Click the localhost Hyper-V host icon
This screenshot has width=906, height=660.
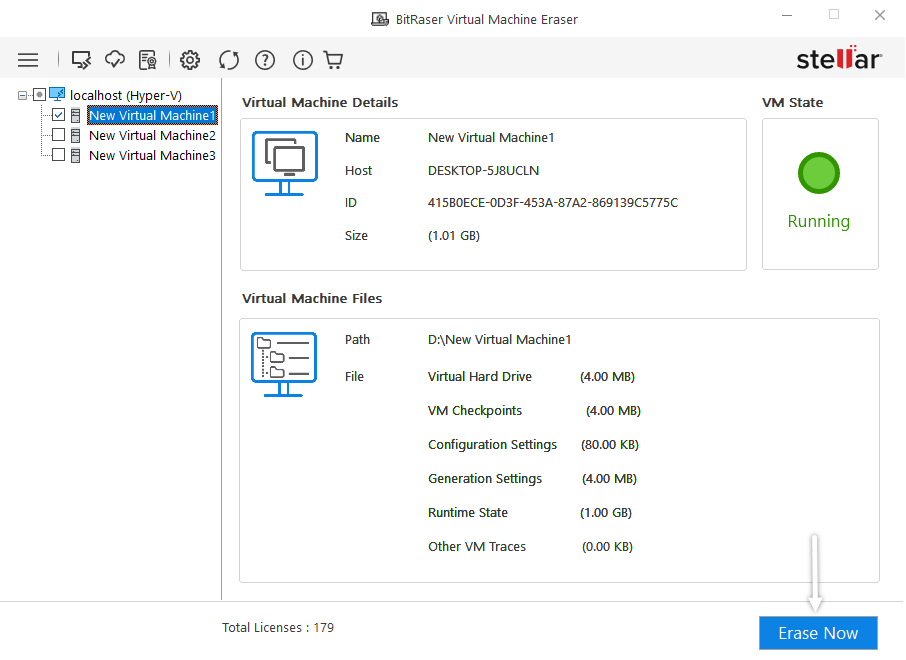57,94
